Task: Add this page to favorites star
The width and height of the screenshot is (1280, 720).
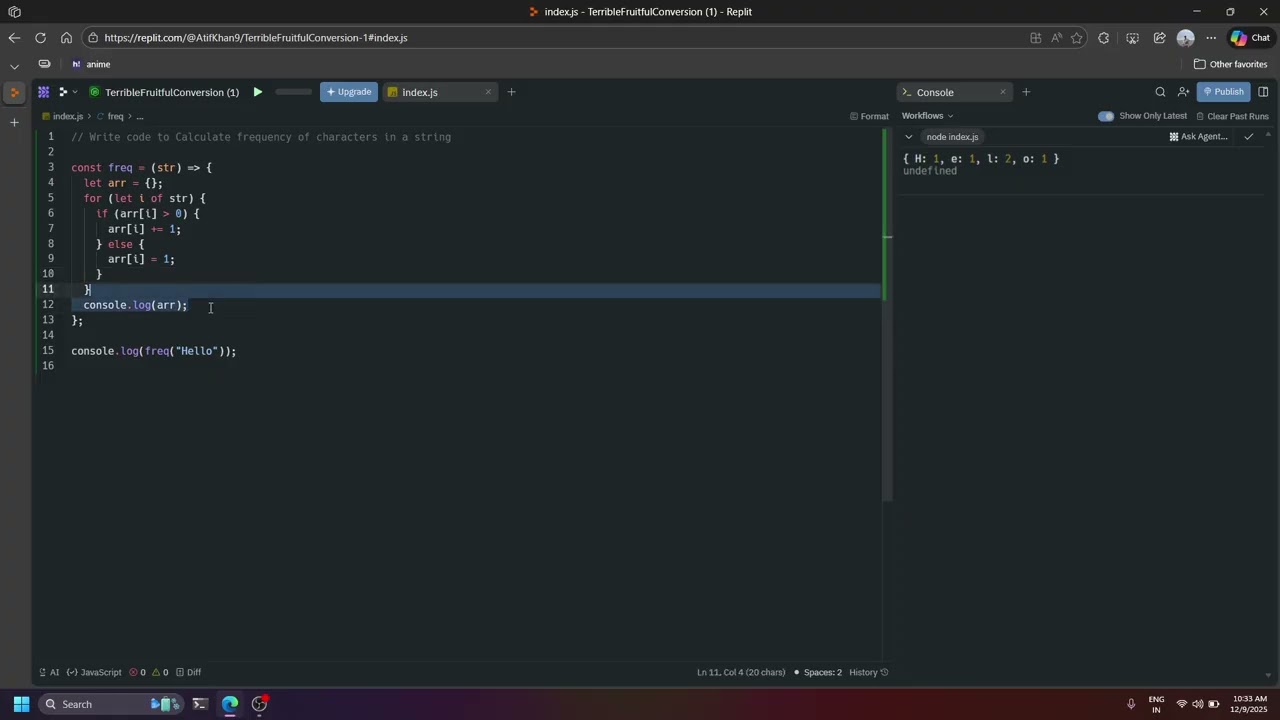Action: (x=1077, y=38)
